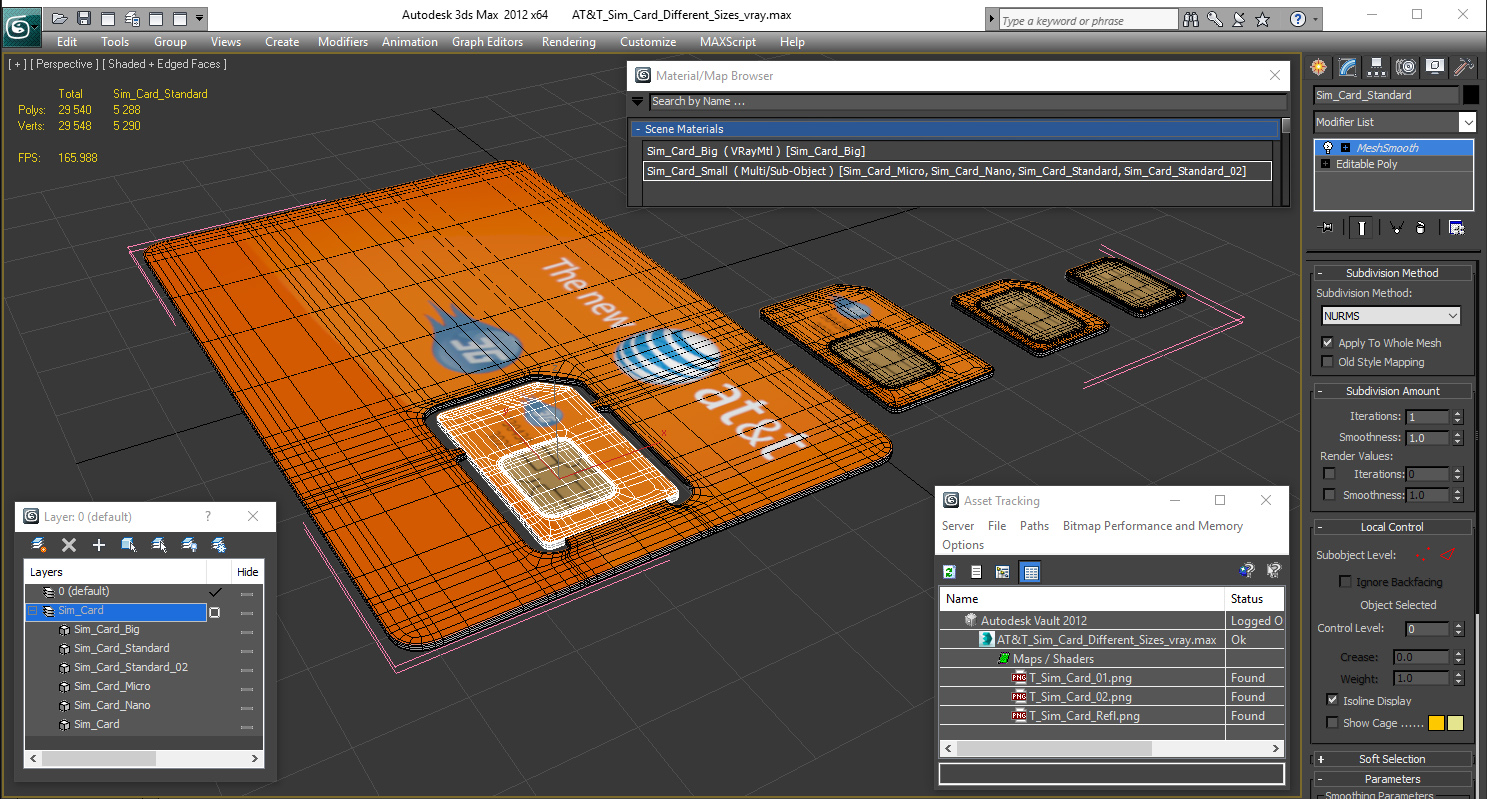1487x799 pixels.
Task: Click Search by Name field in Material Browser
Action: tap(968, 101)
